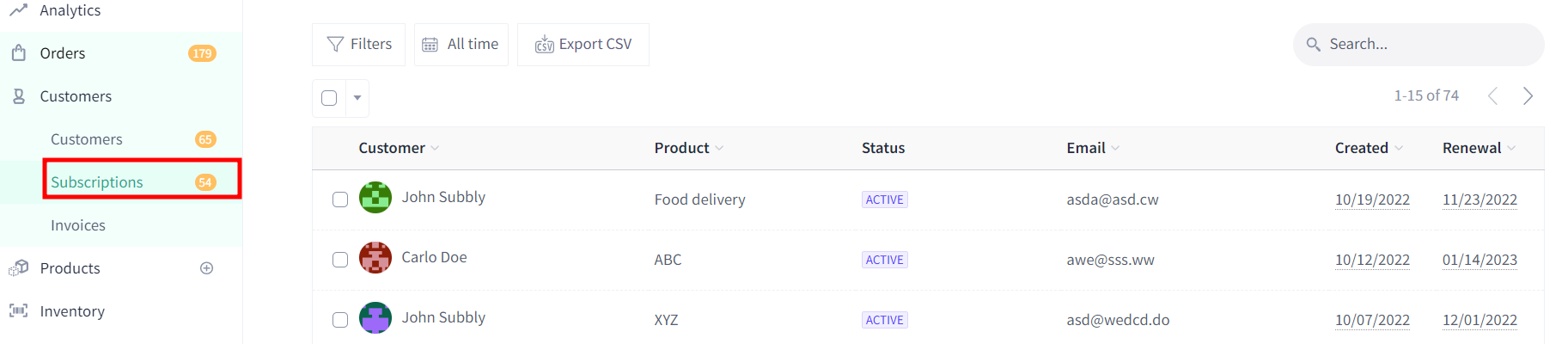This screenshot has width=1568, height=344.
Task: Click the Orders shopping bag icon
Action: 18,53
